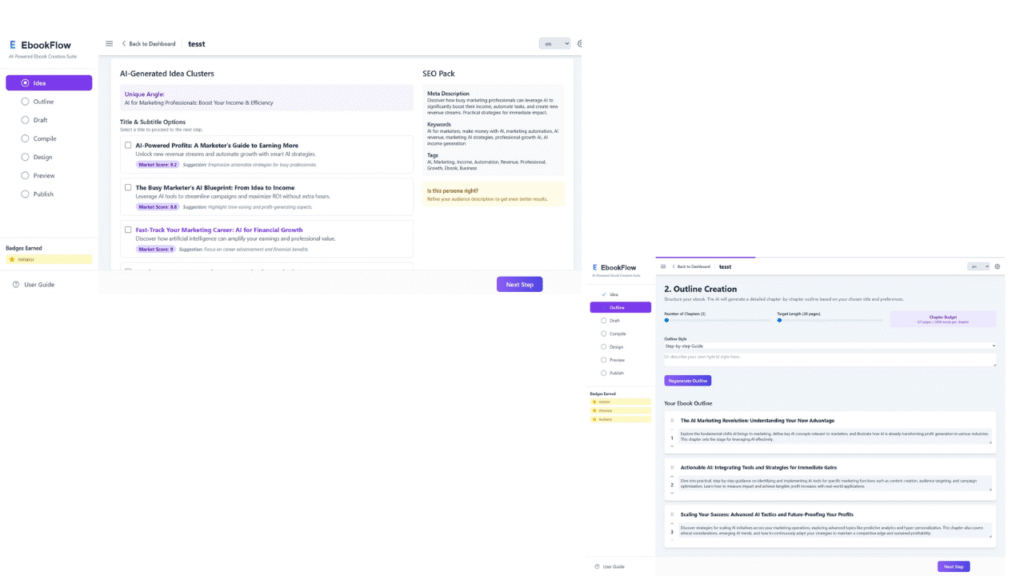
Task: Select The Busy Marketer's AI Blueprint checkbox
Action: pos(128,187)
